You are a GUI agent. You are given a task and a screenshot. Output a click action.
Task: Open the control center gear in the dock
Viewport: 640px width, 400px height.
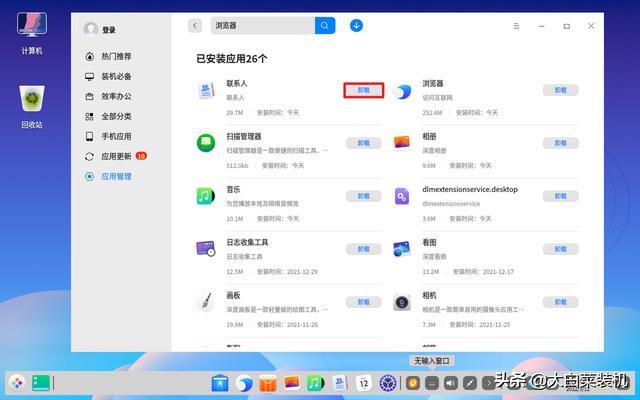point(388,383)
